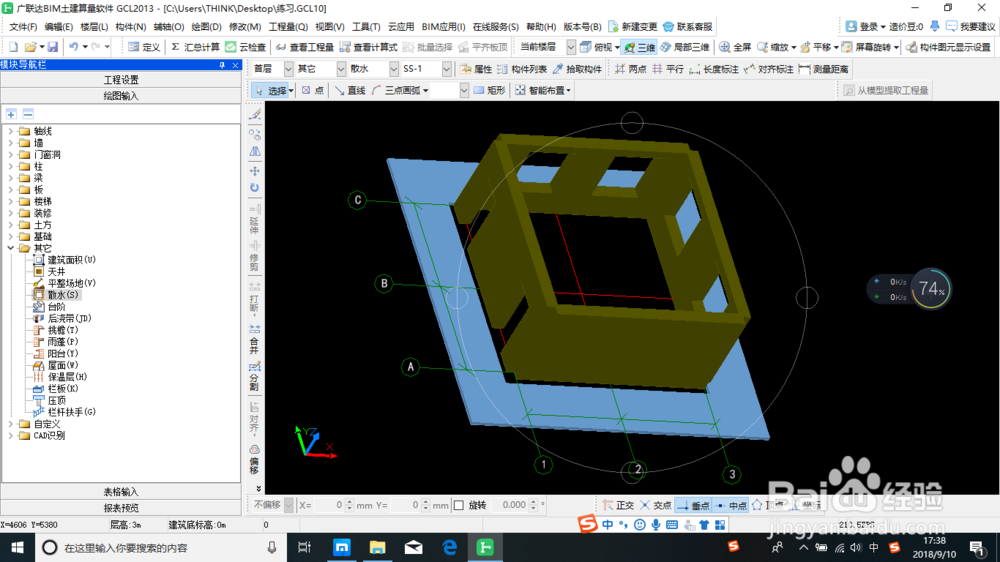
Task: Select 对齐标注 aligned dimension tool
Action: point(768,69)
